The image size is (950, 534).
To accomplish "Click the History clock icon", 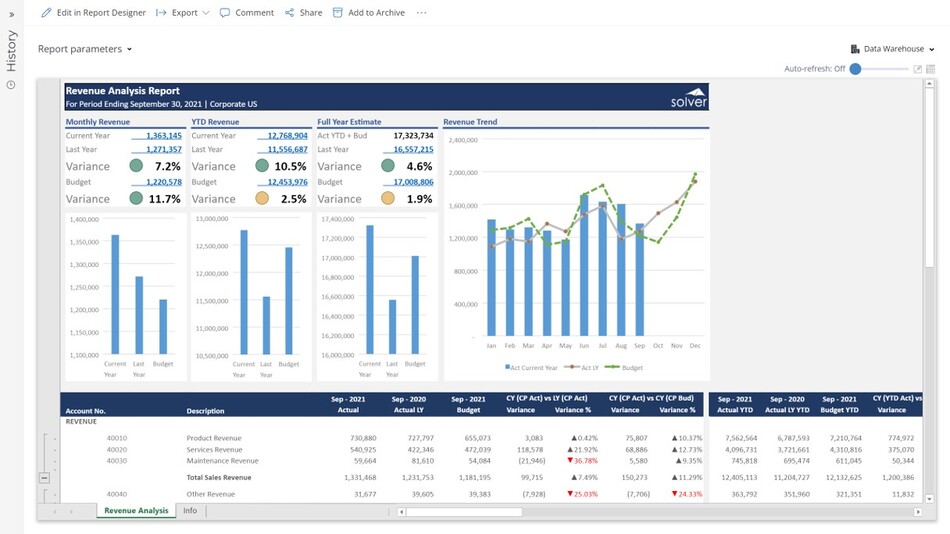I will click(x=11, y=84).
